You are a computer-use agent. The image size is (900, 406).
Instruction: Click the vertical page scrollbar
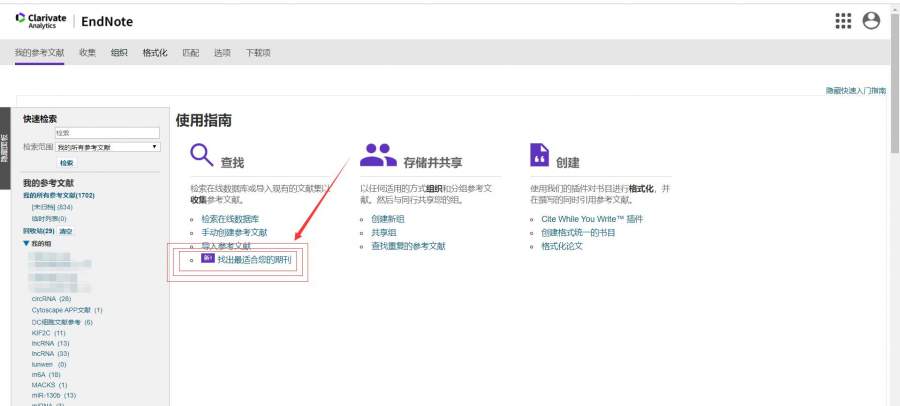[894, 200]
